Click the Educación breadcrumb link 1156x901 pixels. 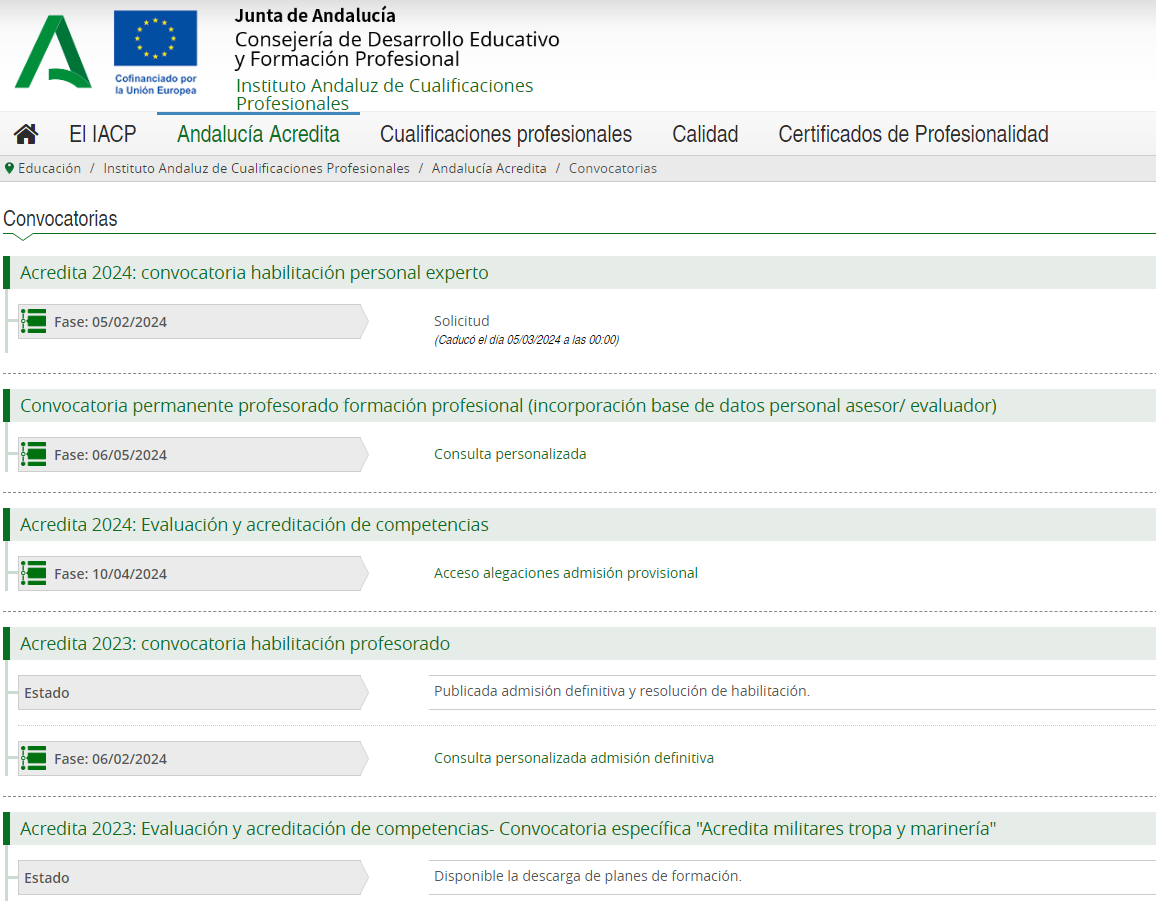tap(49, 168)
